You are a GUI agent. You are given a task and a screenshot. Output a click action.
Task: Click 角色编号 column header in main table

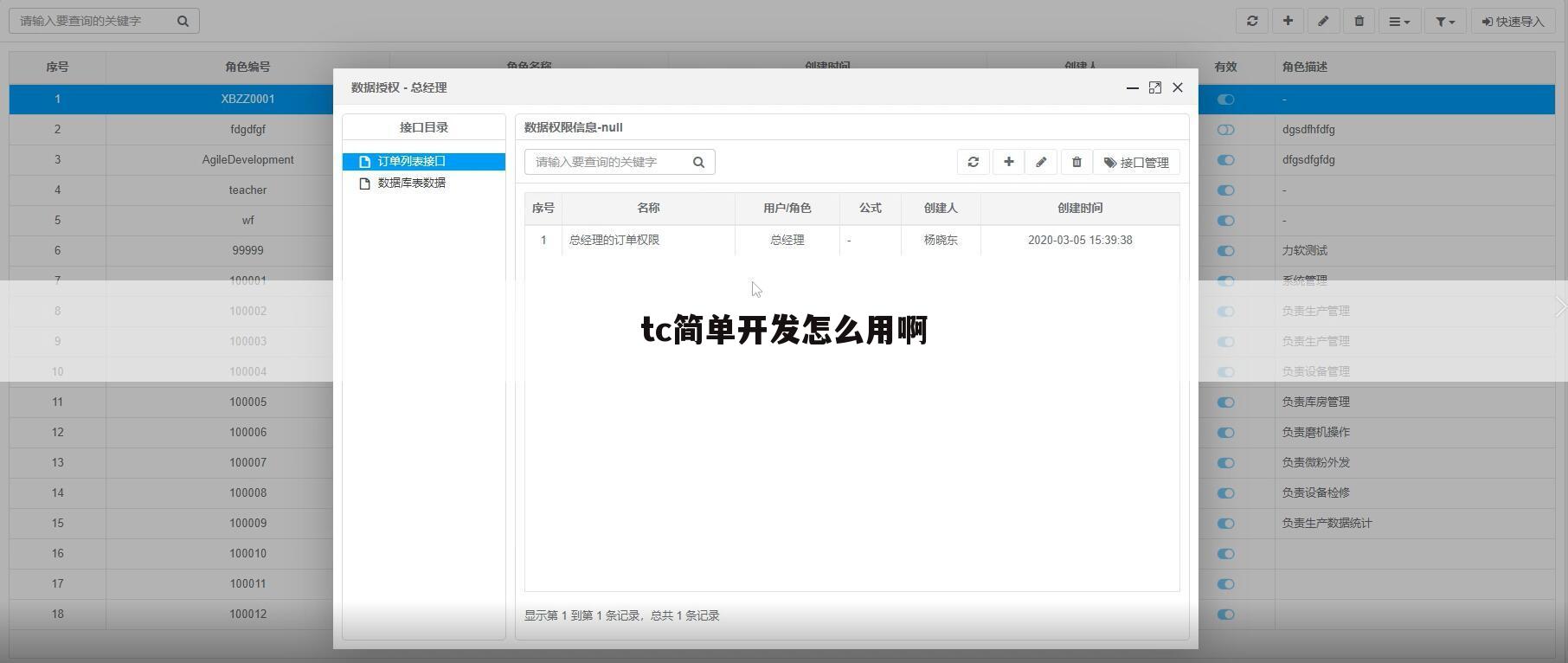247,67
